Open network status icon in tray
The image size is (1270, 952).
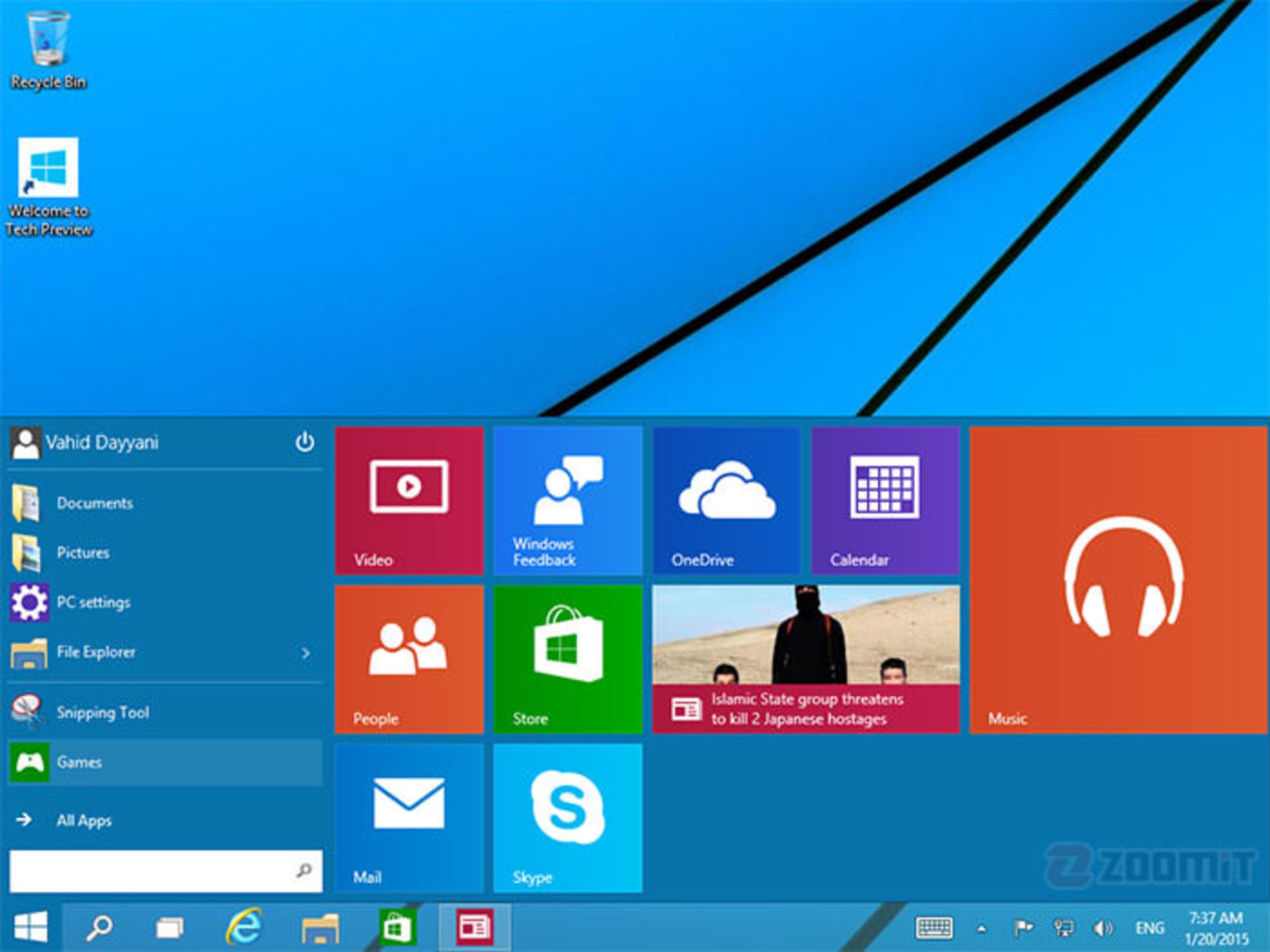[1064, 929]
